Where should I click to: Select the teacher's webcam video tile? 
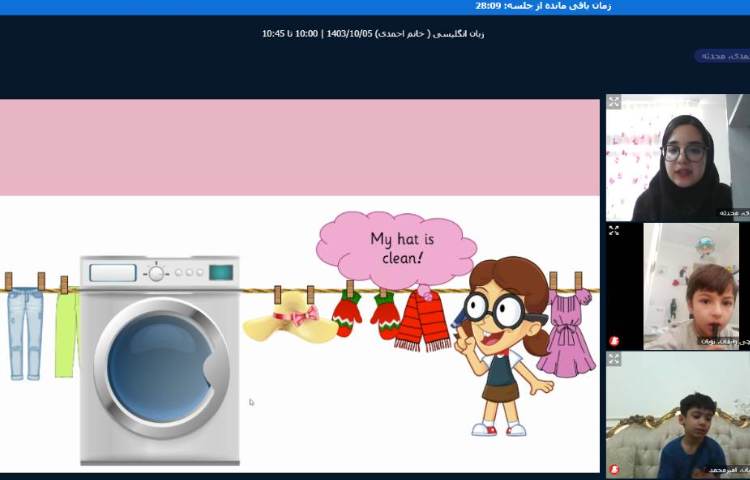click(678, 158)
